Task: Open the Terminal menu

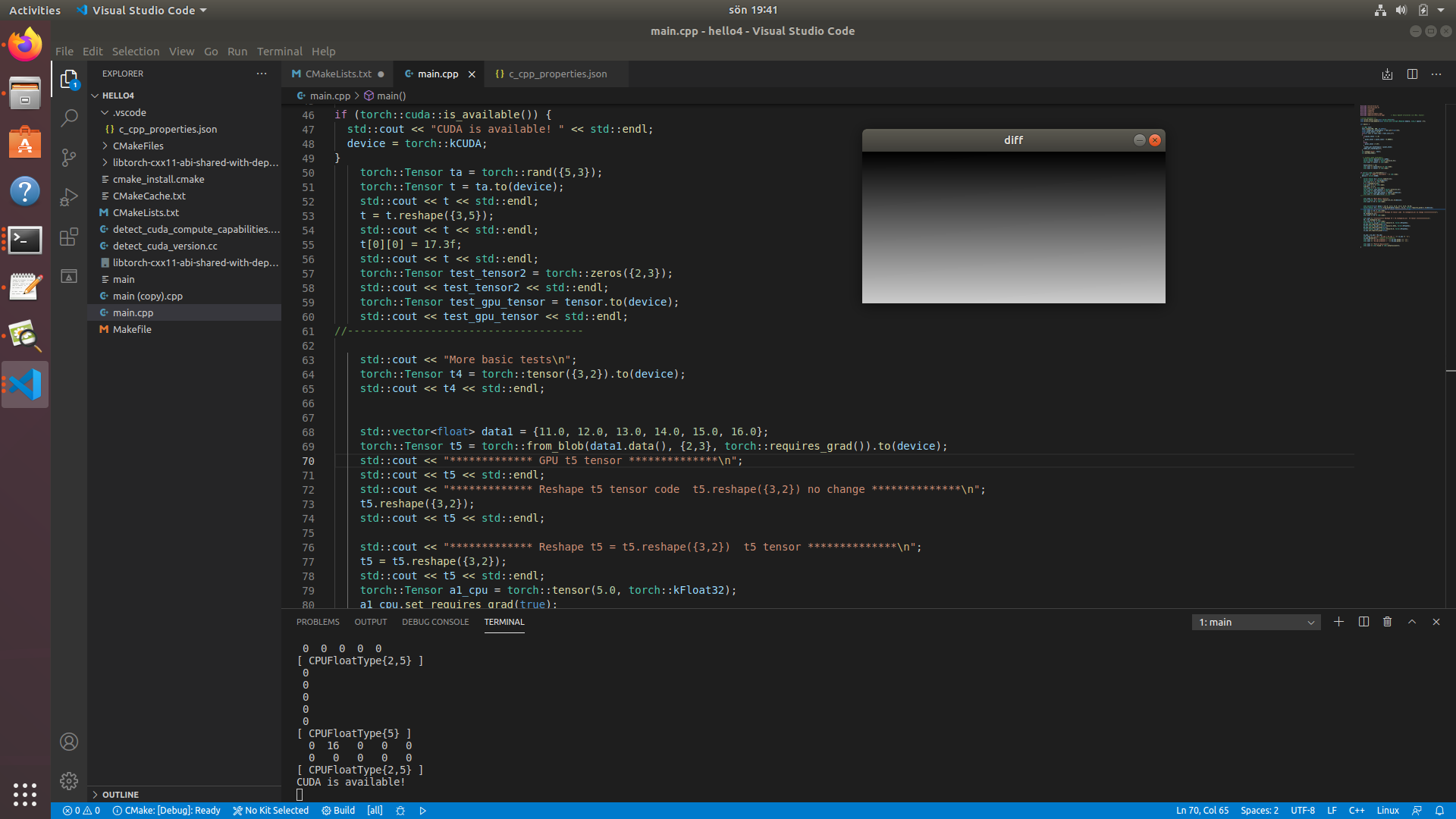Action: pos(279,52)
